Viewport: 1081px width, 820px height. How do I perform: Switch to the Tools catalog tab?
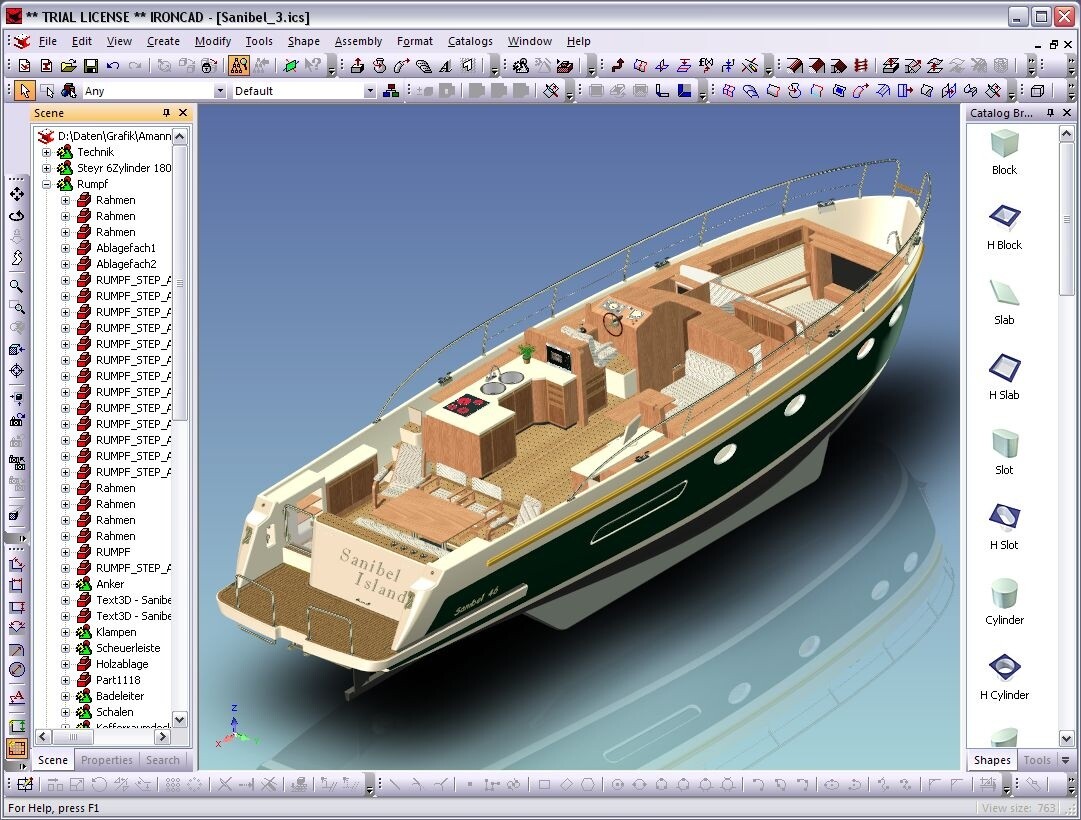1037,760
